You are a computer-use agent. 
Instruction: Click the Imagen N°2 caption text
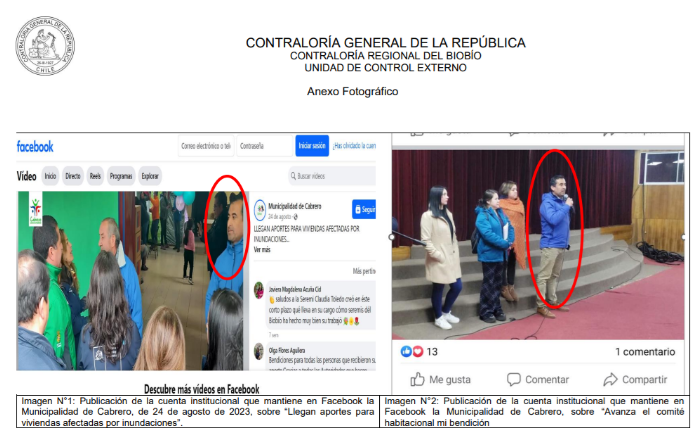534,411
